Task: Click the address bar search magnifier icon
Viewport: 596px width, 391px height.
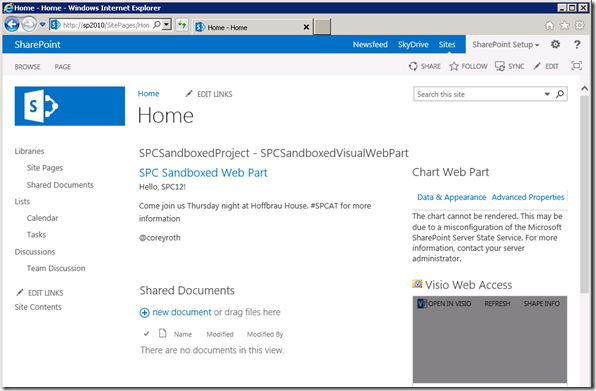Action: coord(156,25)
